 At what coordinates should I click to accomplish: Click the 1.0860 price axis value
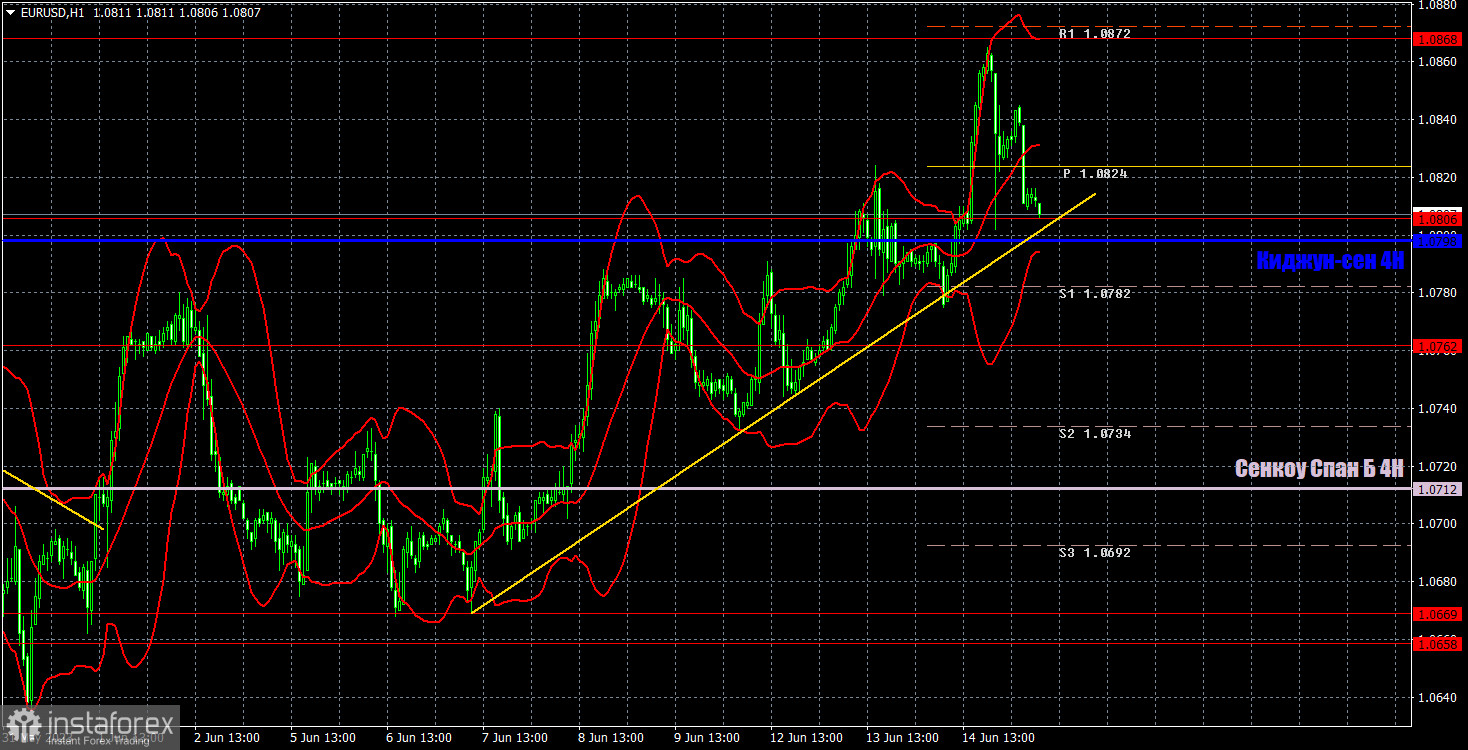pyautogui.click(x=1438, y=62)
